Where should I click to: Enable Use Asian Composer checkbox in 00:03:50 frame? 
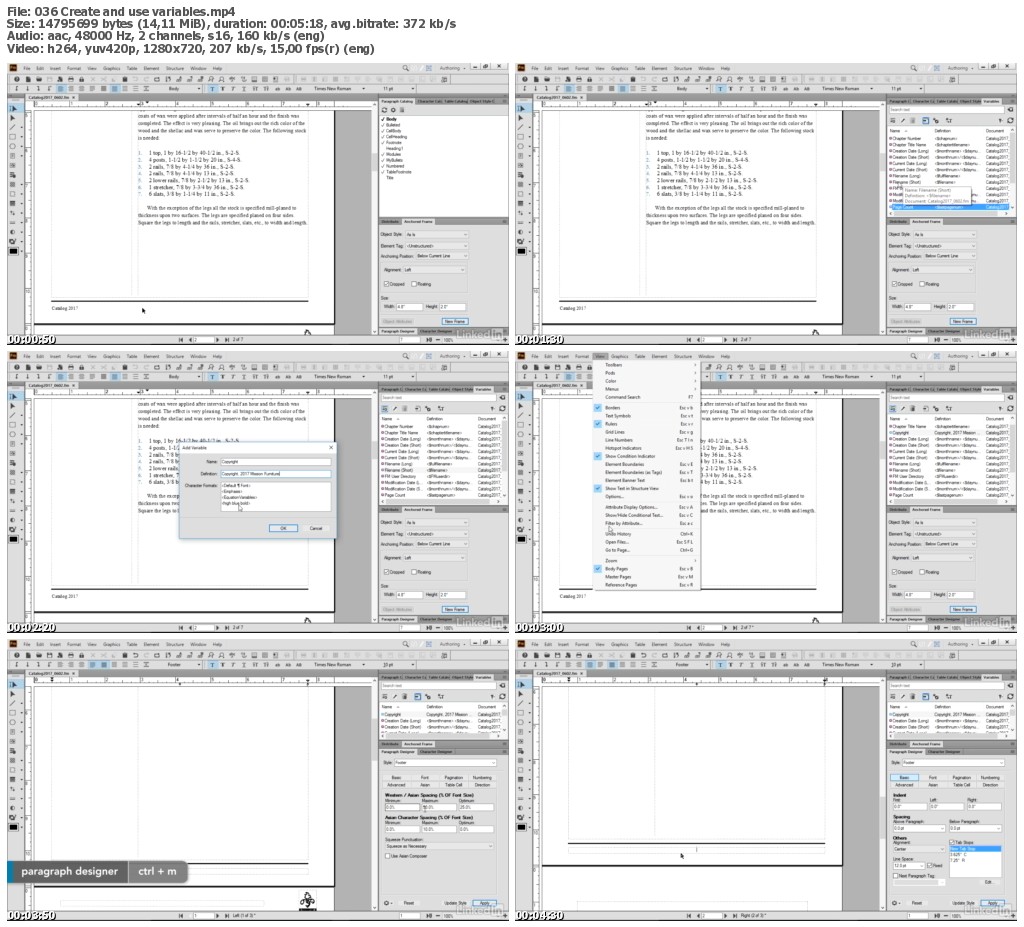click(387, 856)
